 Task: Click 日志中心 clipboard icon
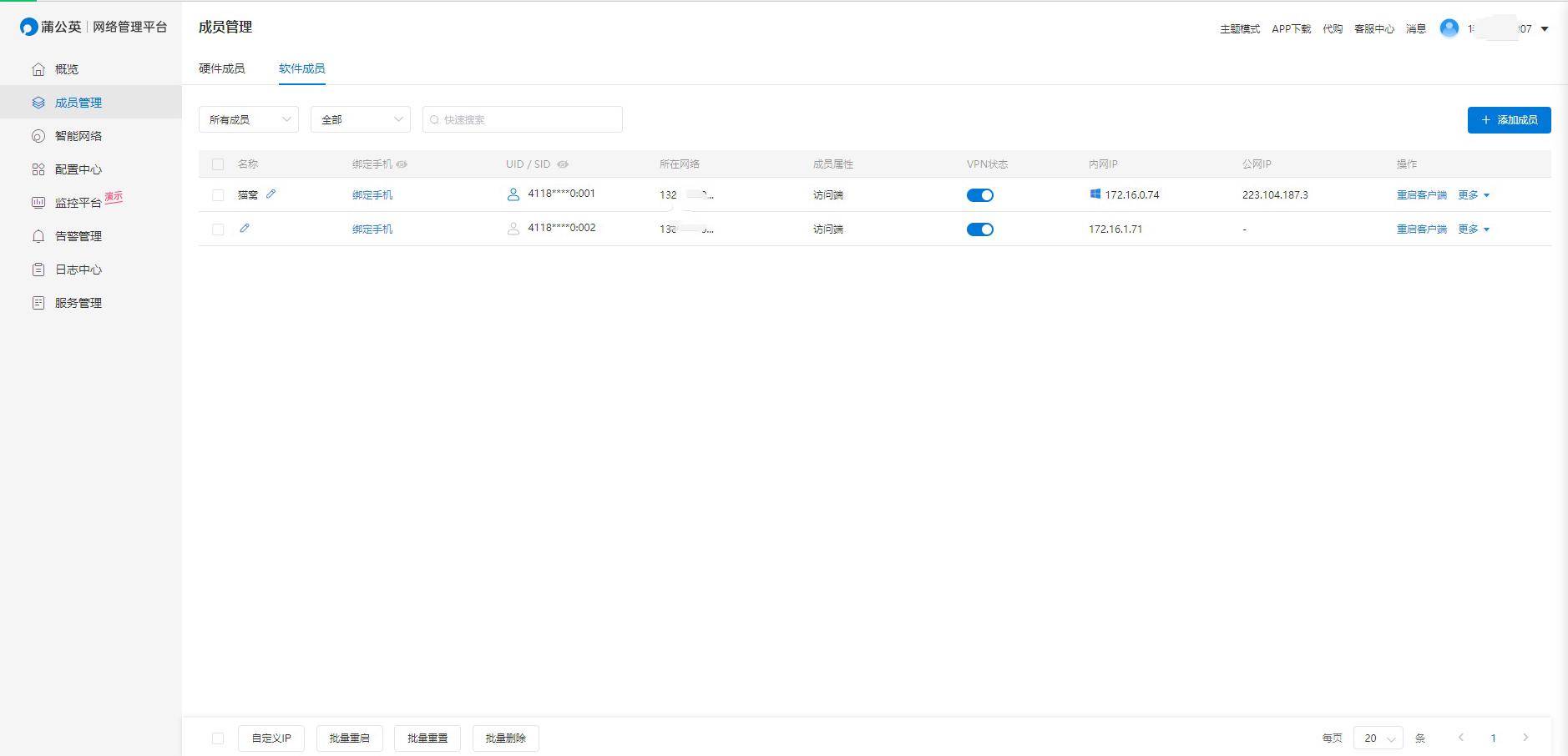pos(38,270)
